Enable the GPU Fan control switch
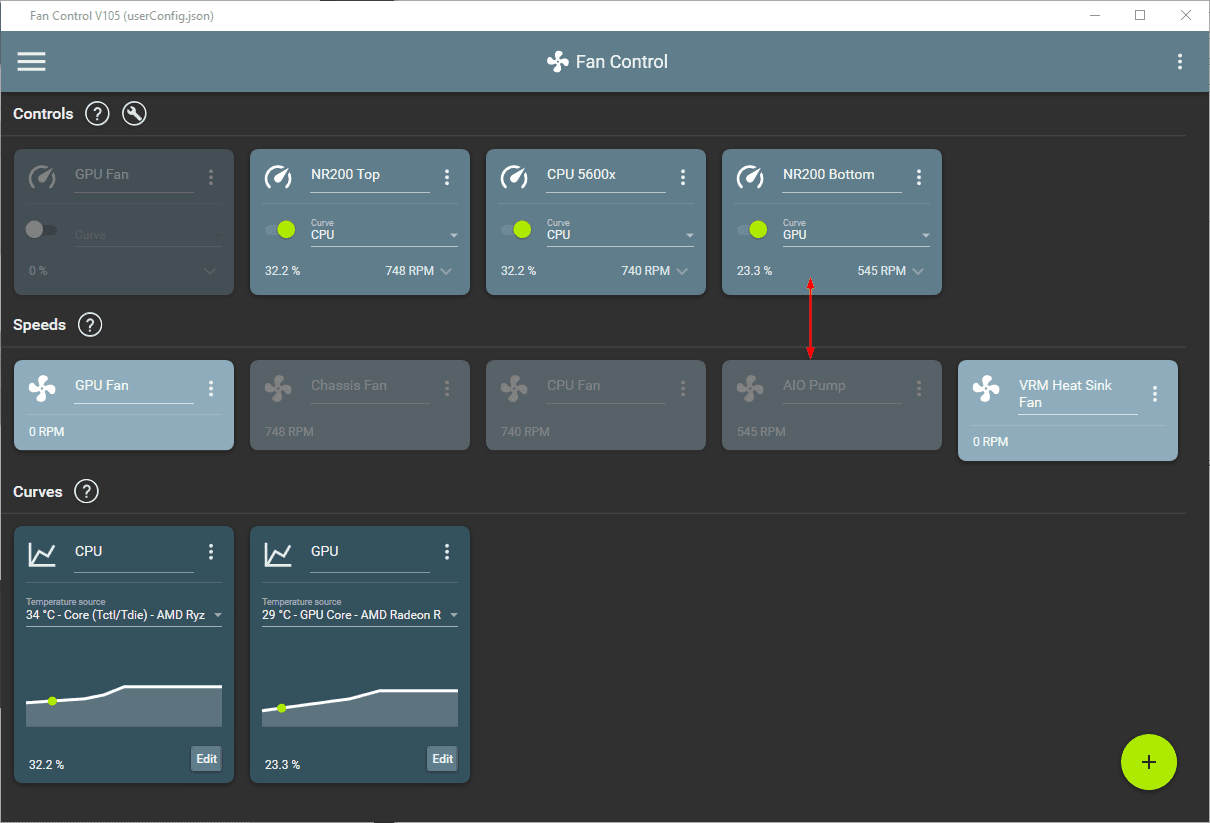Viewport: 1210px width, 823px height. click(41, 230)
